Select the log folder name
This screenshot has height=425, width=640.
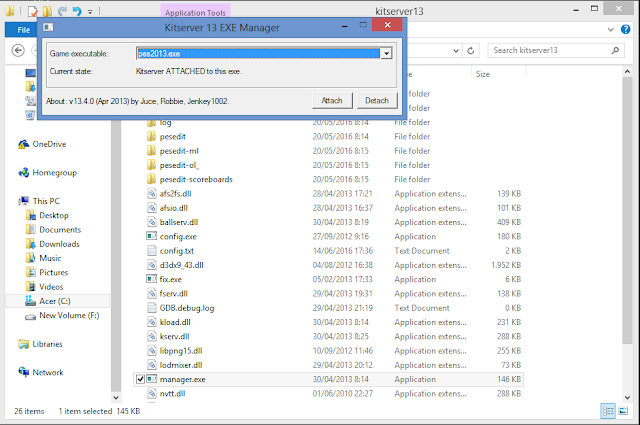[165, 122]
